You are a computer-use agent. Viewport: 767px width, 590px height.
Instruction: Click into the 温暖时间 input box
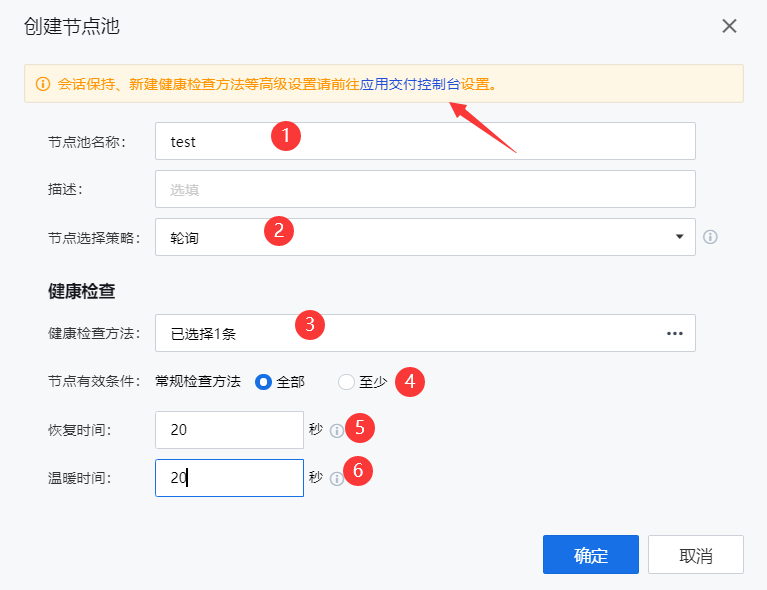tap(229, 478)
